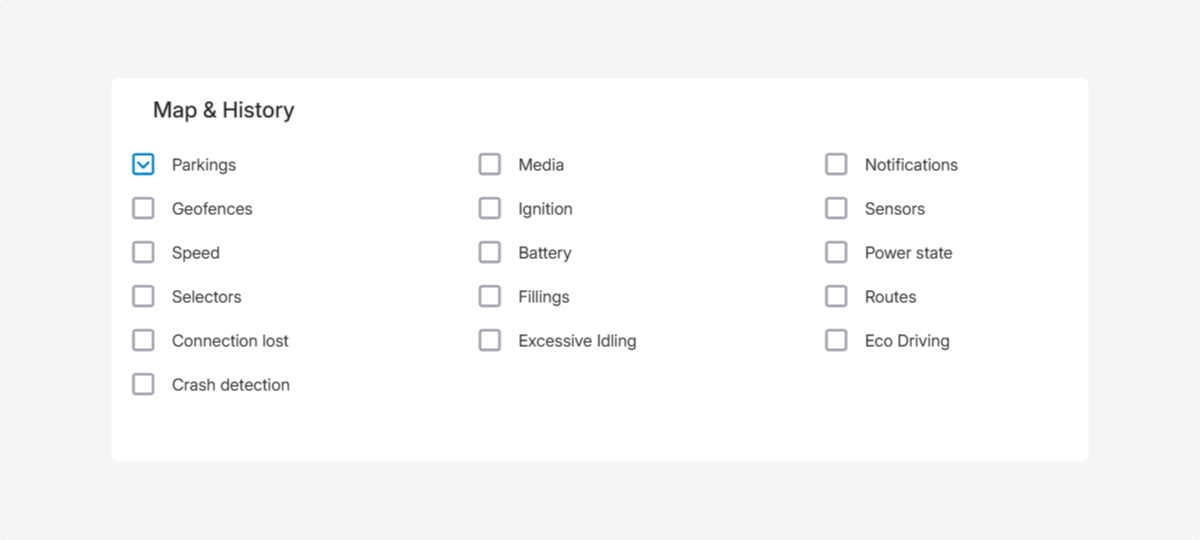Enable the Geofences checkbox
This screenshot has height=540, width=1200.
tap(143, 208)
